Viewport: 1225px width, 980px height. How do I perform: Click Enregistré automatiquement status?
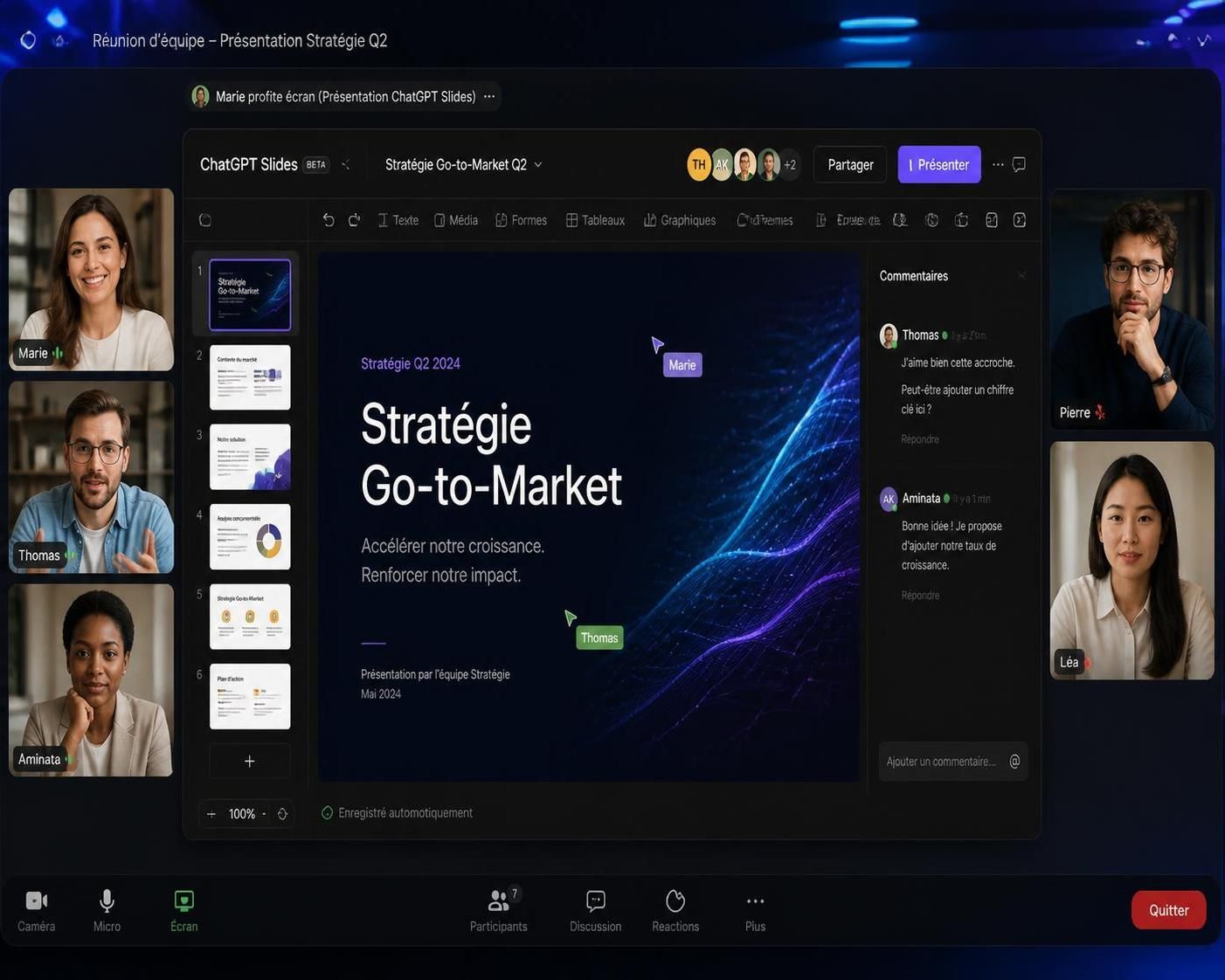click(x=397, y=813)
